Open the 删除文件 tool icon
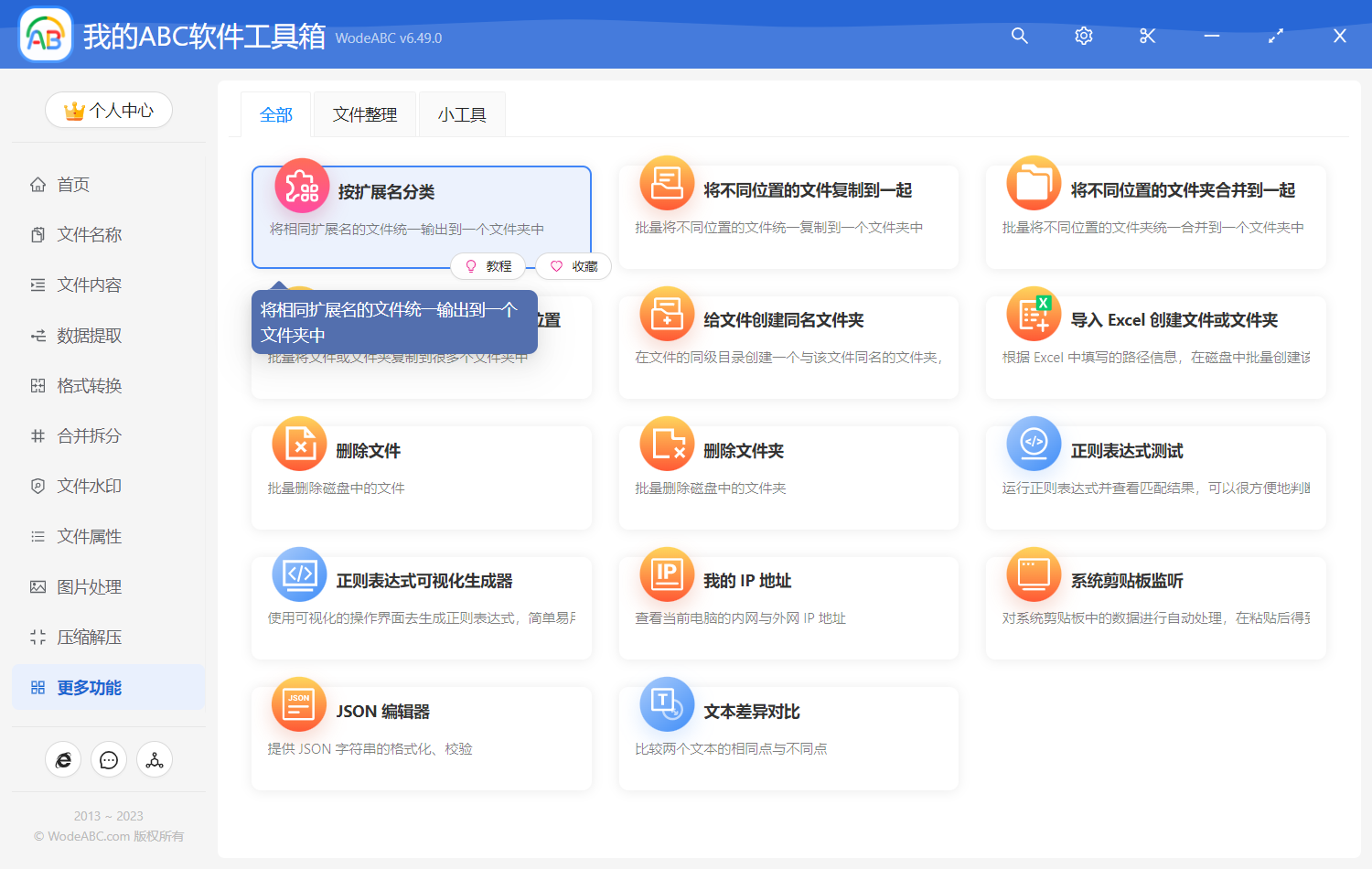Image resolution: width=1372 pixels, height=869 pixels. coord(299,444)
